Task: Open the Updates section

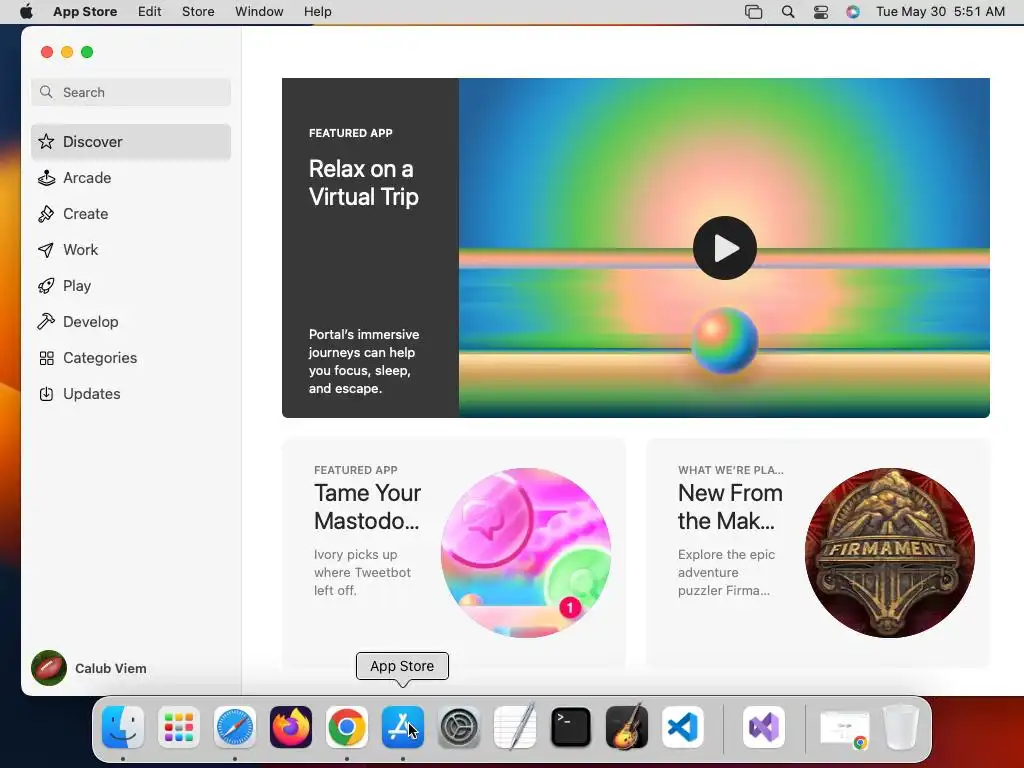Action: pos(131,394)
